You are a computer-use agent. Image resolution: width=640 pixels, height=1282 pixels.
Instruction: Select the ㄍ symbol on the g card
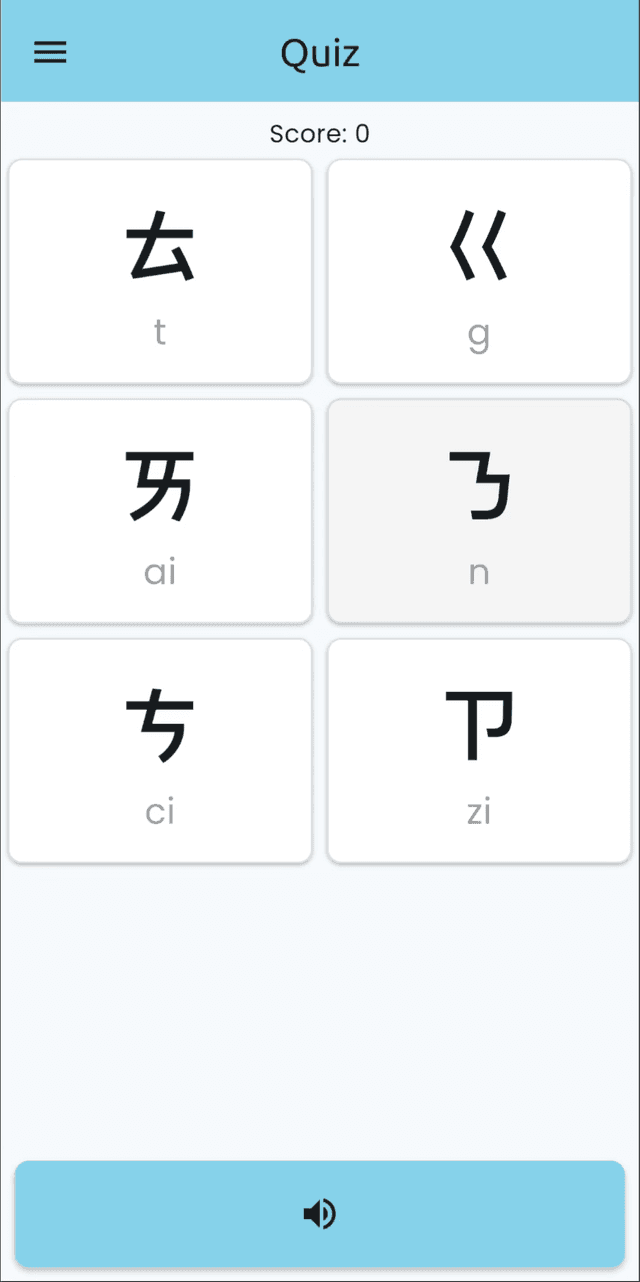479,246
